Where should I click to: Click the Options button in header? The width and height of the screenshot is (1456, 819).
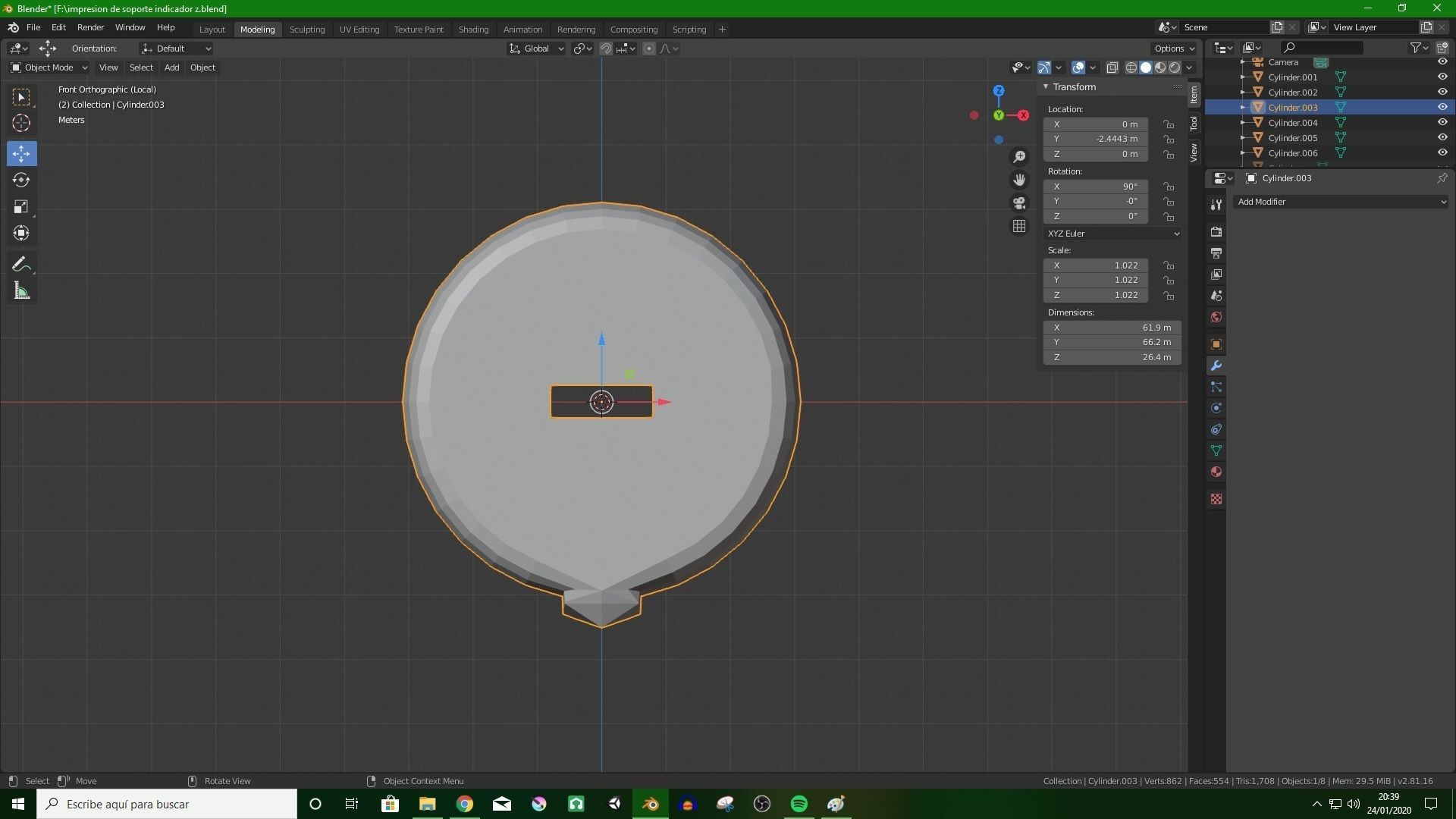[x=1173, y=49]
